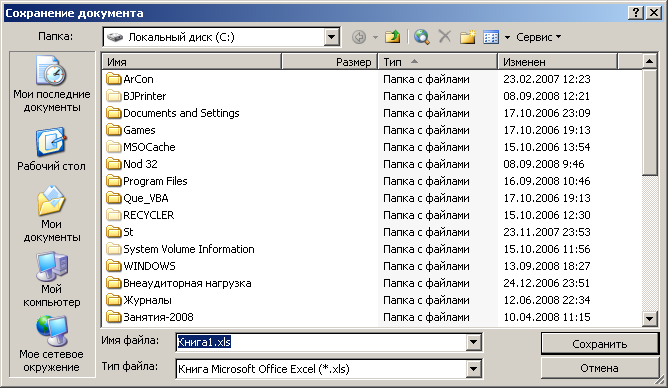This screenshot has width=668, height=388.
Task: Select the ArCon folder icon
Action: tap(113, 79)
